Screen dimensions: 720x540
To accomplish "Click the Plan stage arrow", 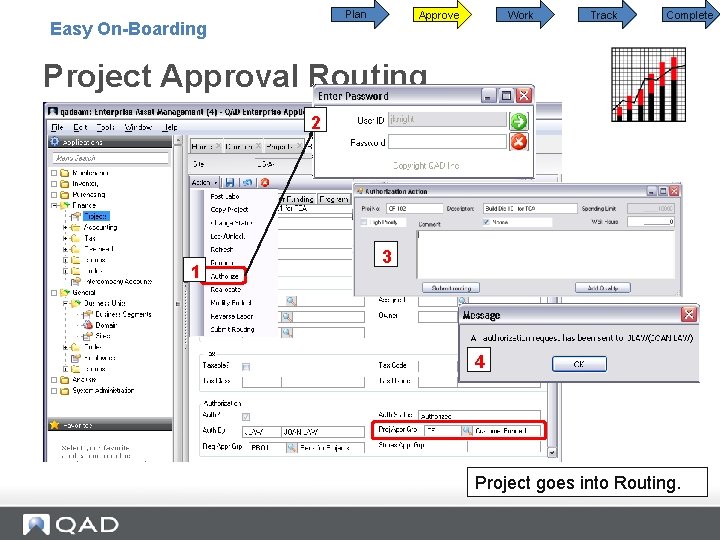I will click(360, 14).
